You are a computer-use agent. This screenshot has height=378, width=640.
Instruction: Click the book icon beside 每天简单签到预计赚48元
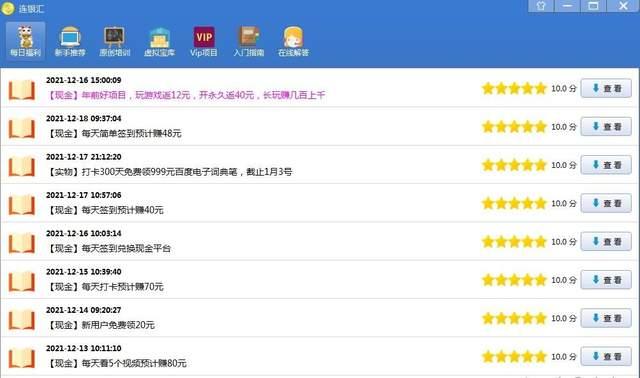point(21,128)
